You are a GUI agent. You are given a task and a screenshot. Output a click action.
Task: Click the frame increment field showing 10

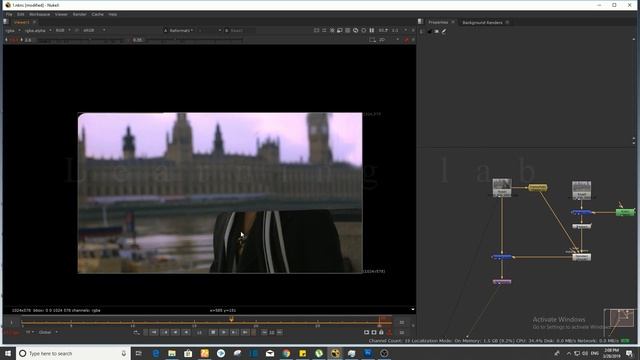click(272, 332)
